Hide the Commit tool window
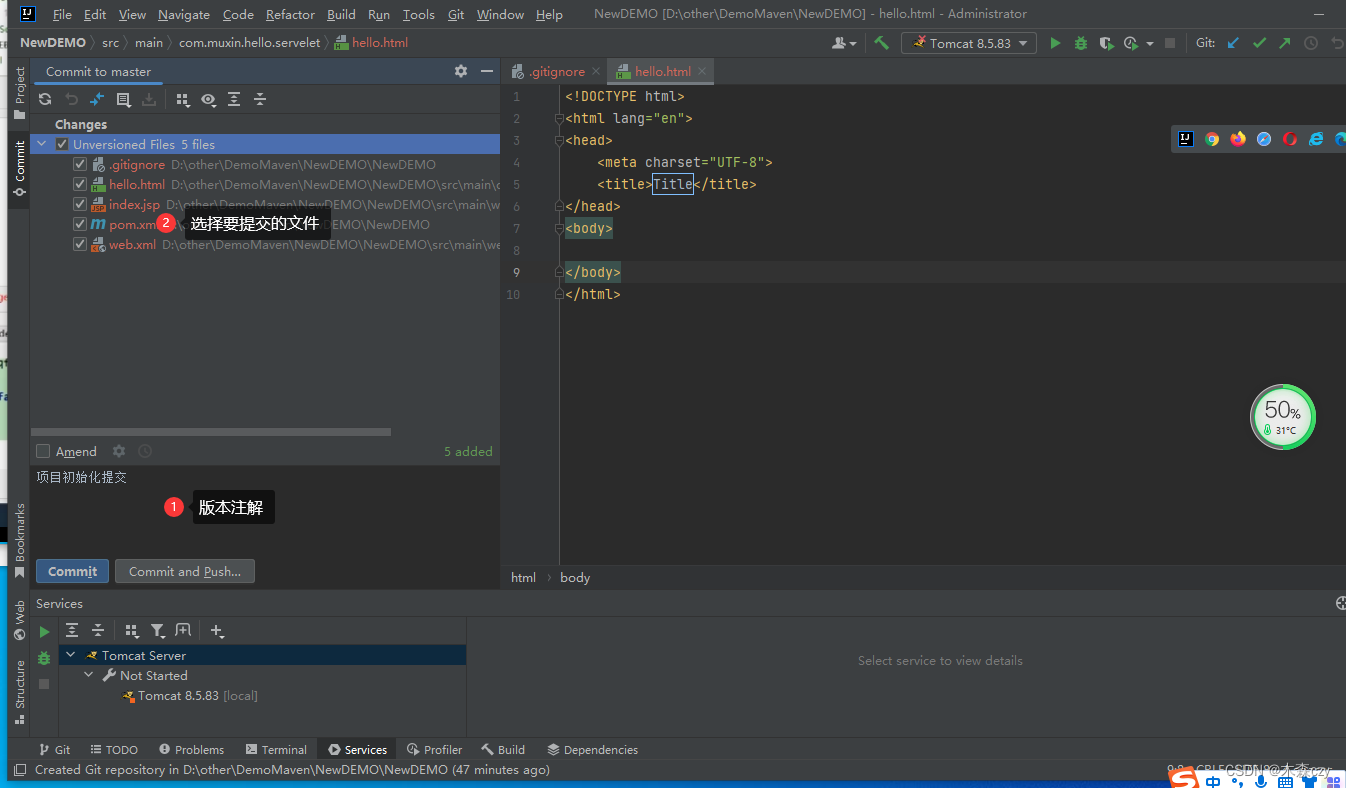The width and height of the screenshot is (1346, 788). click(487, 71)
